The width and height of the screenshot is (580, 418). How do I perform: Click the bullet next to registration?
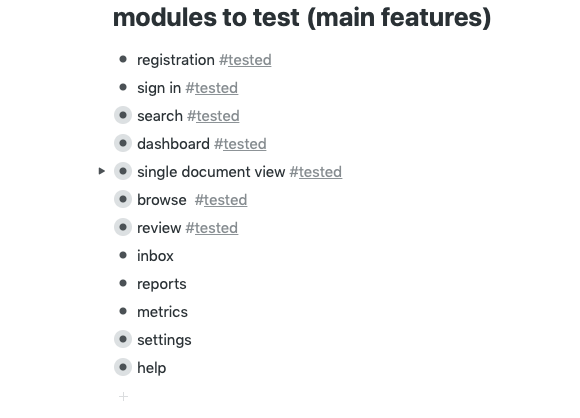point(123,59)
